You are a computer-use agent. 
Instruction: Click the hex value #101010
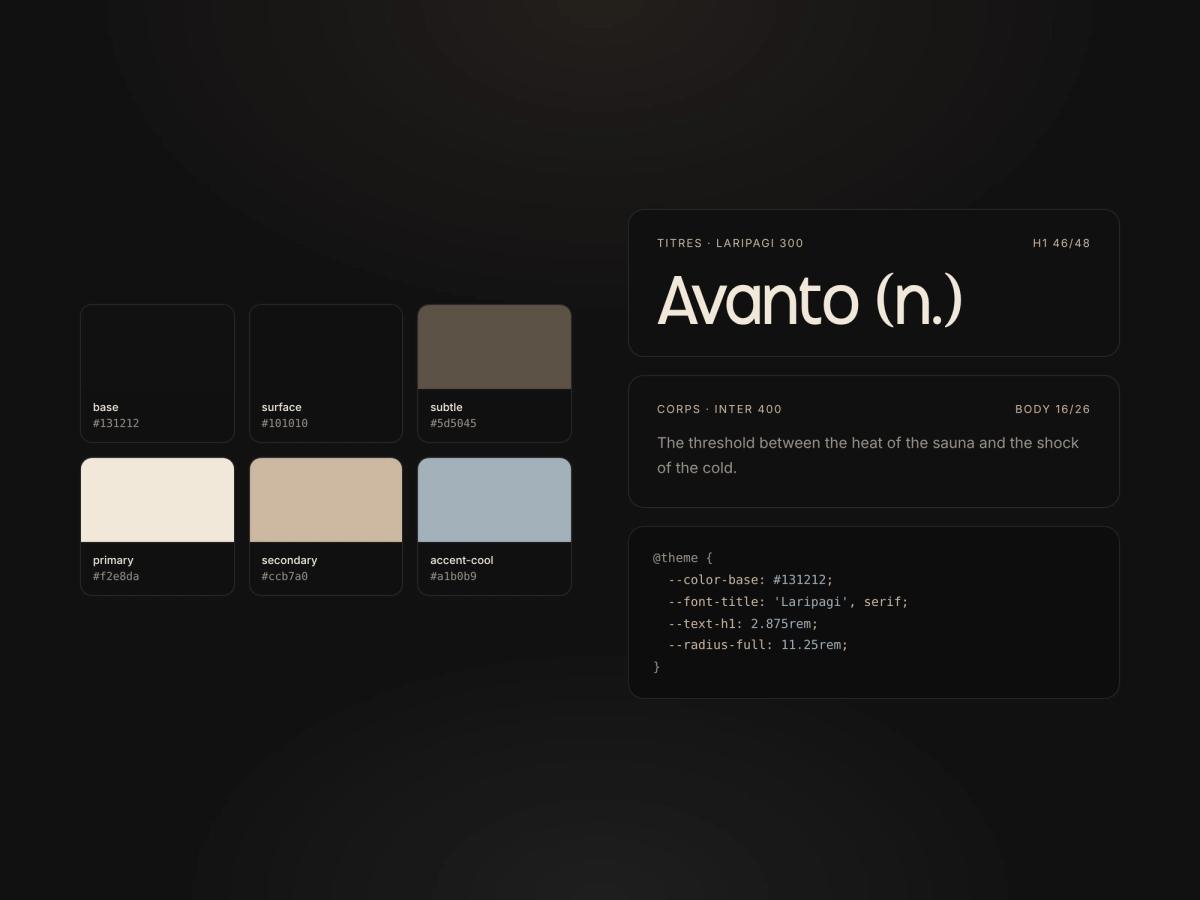pyautogui.click(x=285, y=423)
